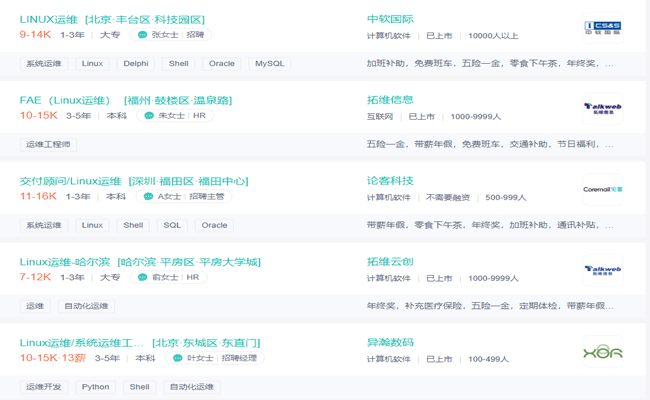Image resolution: width=650 pixels, height=400 pixels.
Task: Click chat icon beside A女士 招聘主管
Action: (x=148, y=196)
